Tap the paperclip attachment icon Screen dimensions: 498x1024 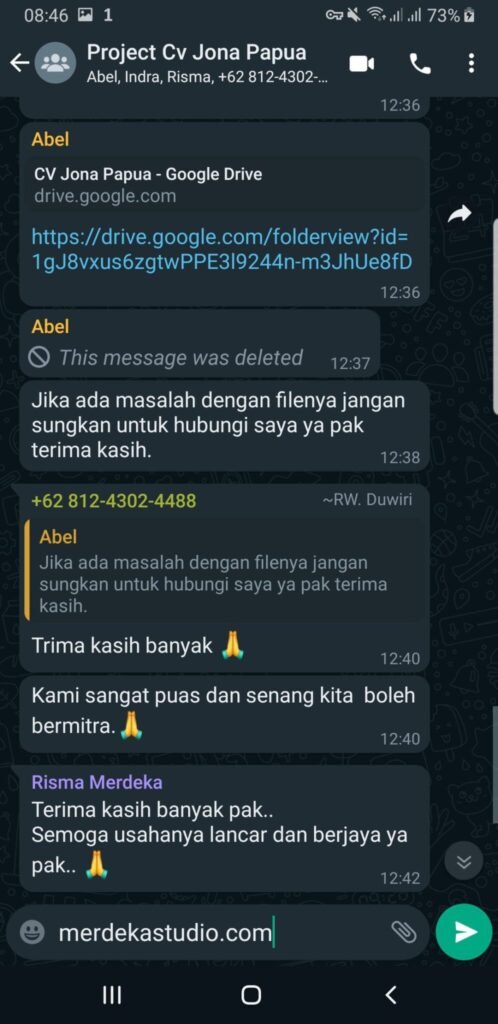tap(403, 932)
